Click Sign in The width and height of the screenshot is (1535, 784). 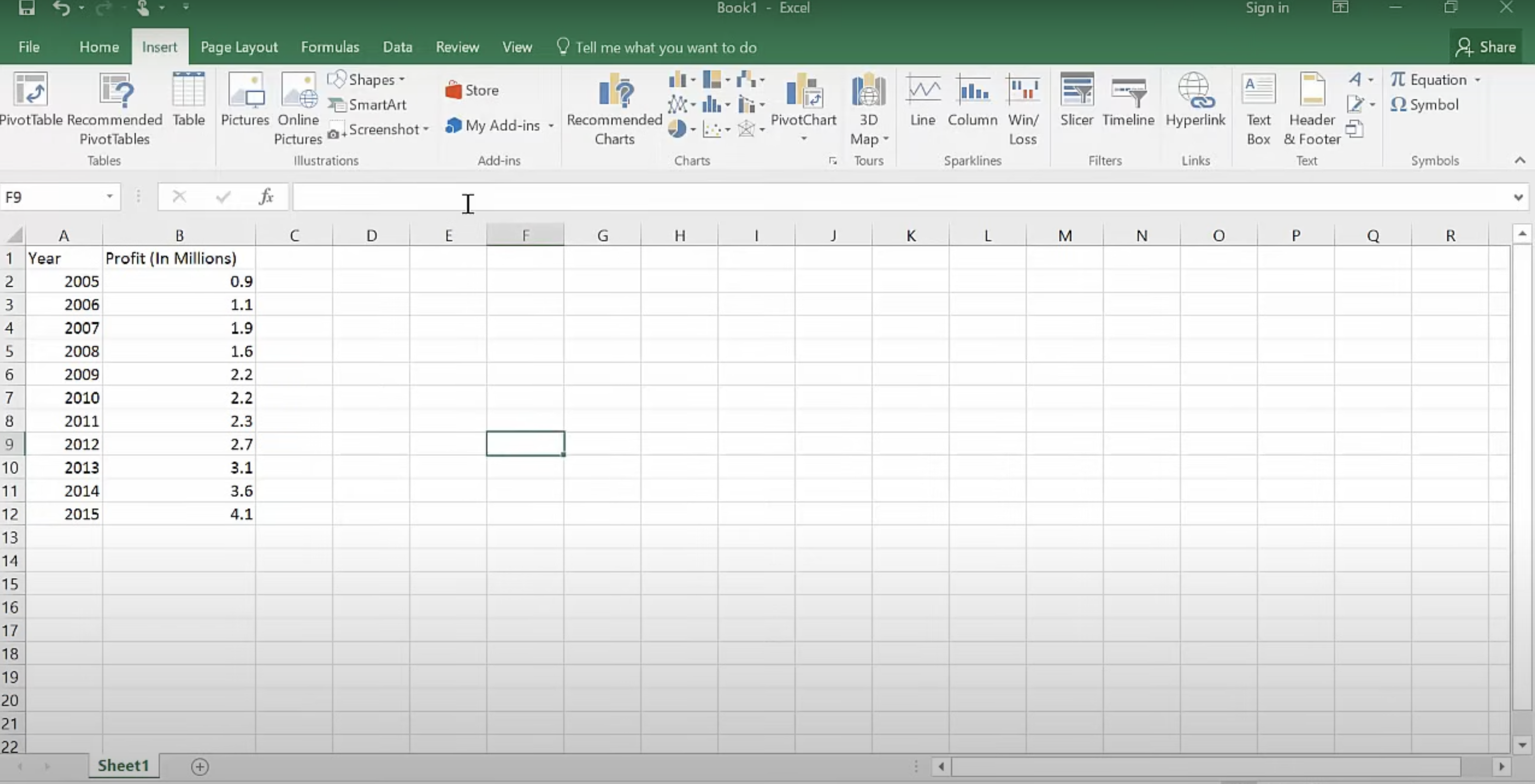click(1267, 8)
